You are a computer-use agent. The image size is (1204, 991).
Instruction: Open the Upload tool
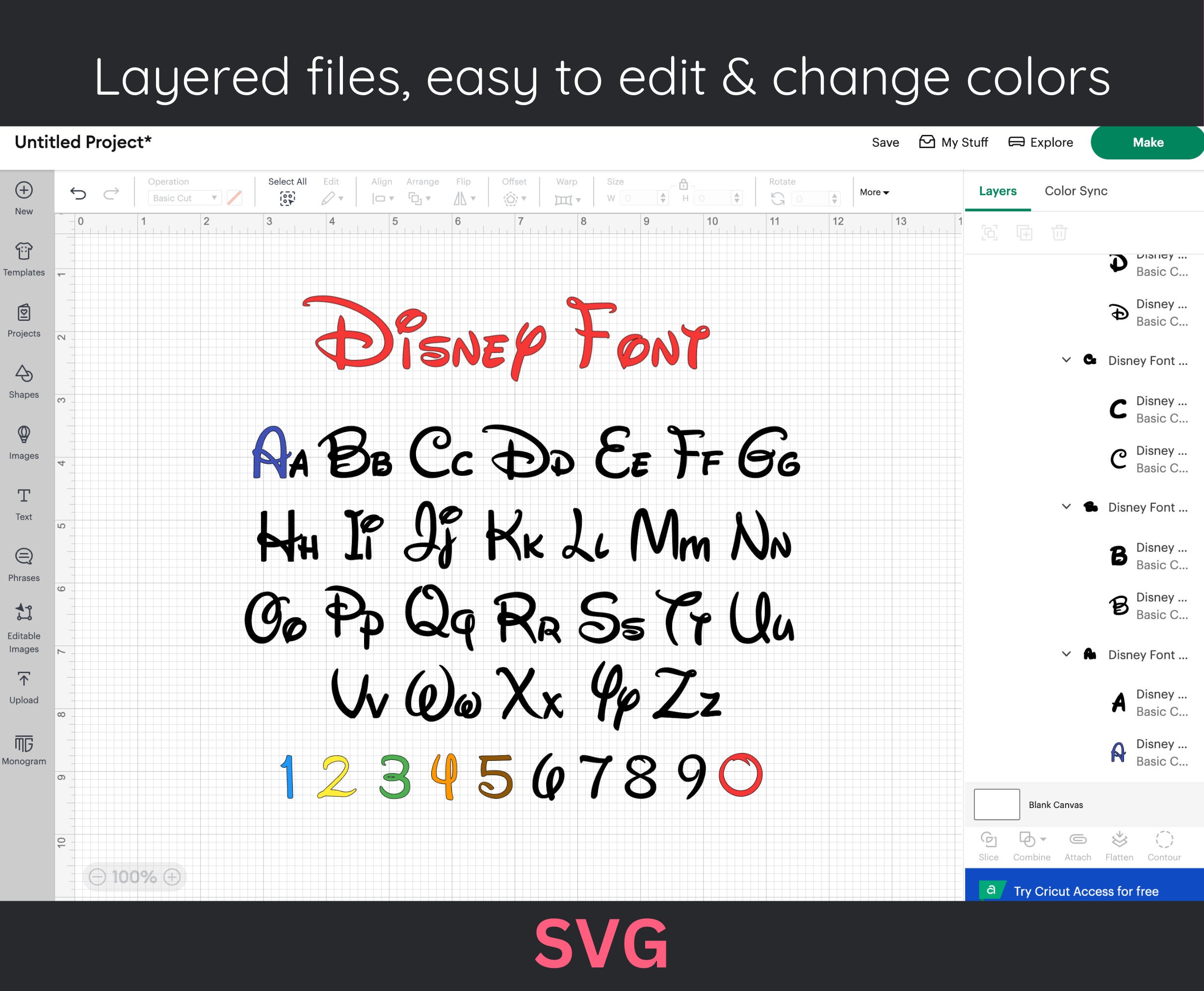coord(24,685)
